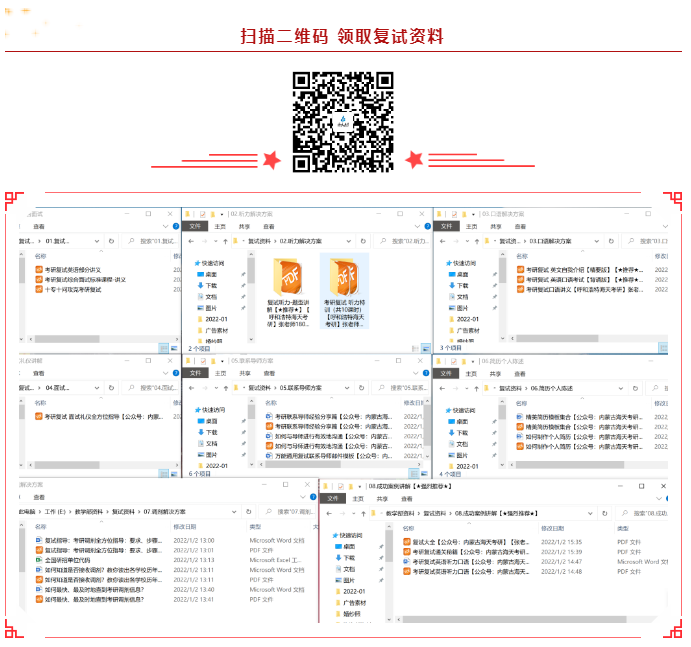Go back in the 03.口语解决方案 window
691x647 pixels.
coord(442,241)
